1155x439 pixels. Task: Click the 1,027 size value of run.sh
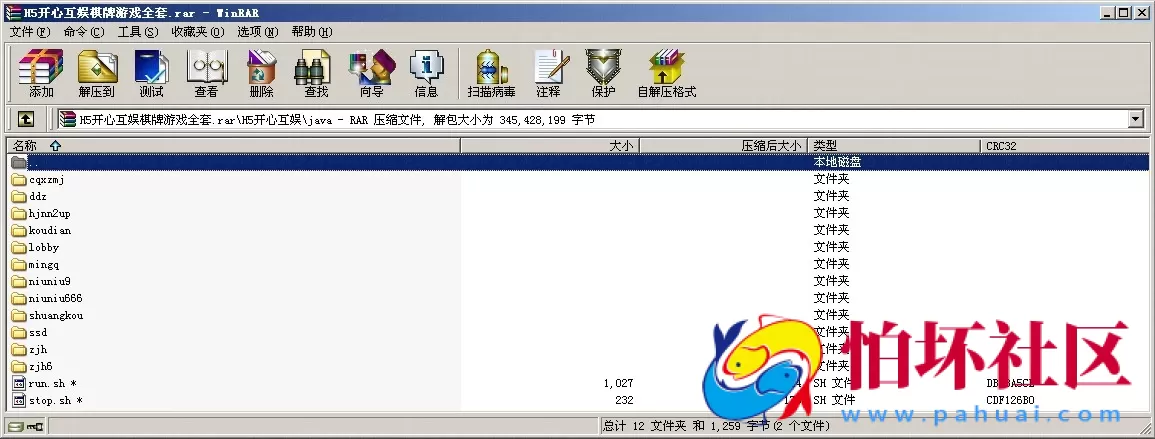click(x=618, y=383)
